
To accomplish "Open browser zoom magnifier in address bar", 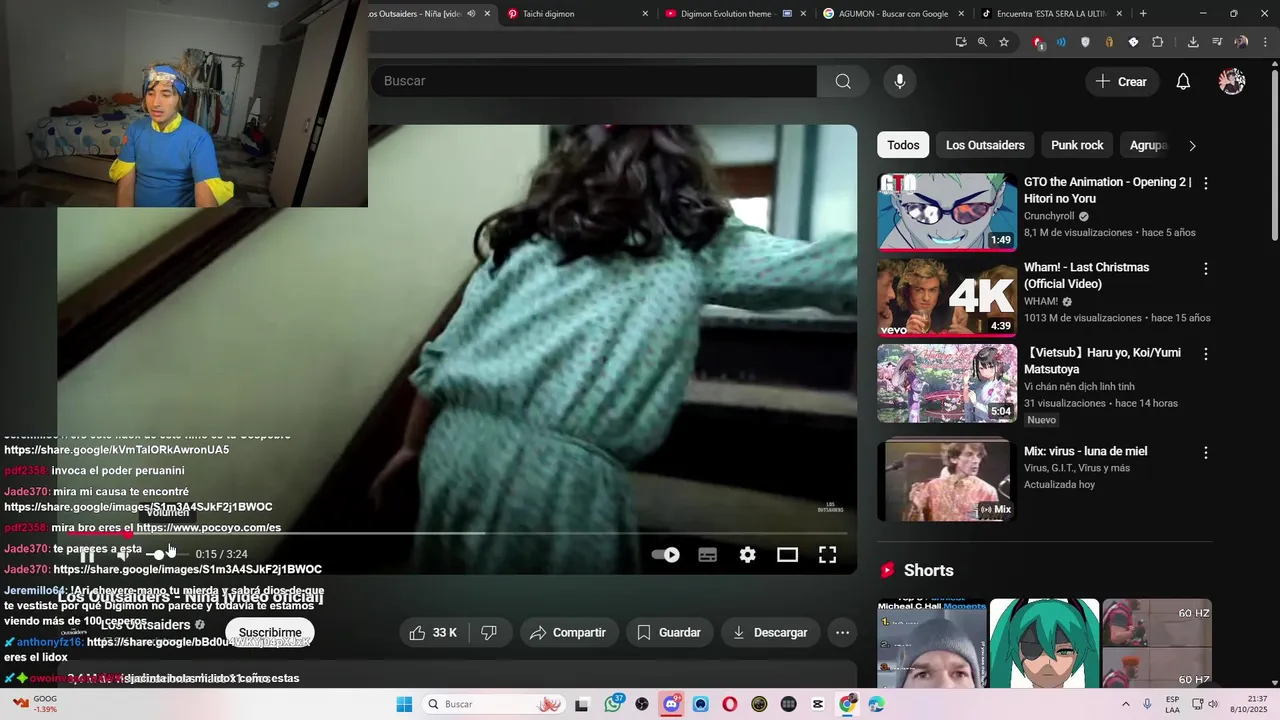I will 982,42.
